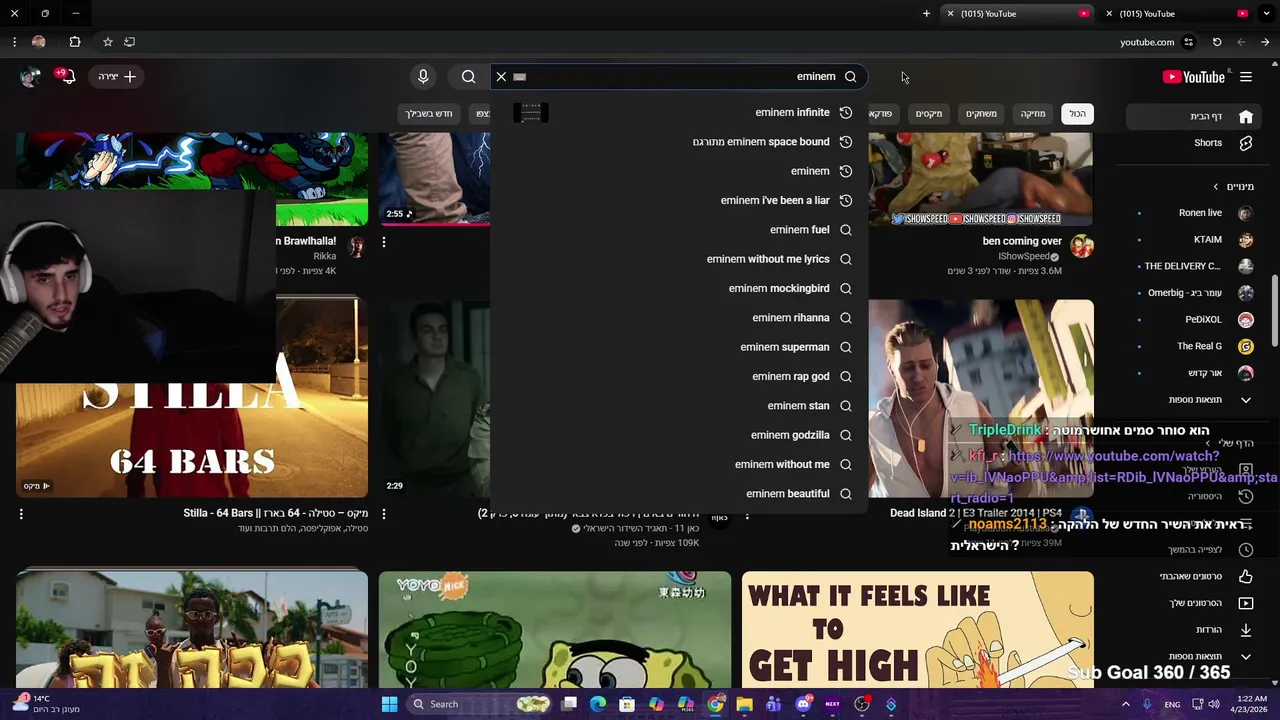Choose 'eminem without me lyrics' suggestion

pyautogui.click(x=679, y=259)
